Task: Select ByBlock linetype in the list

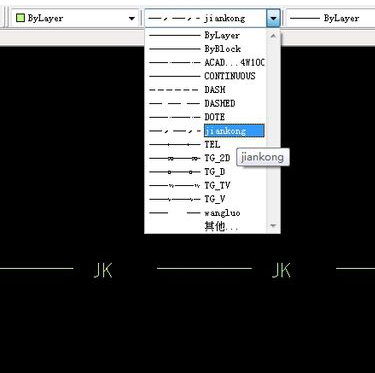Action: (x=206, y=49)
